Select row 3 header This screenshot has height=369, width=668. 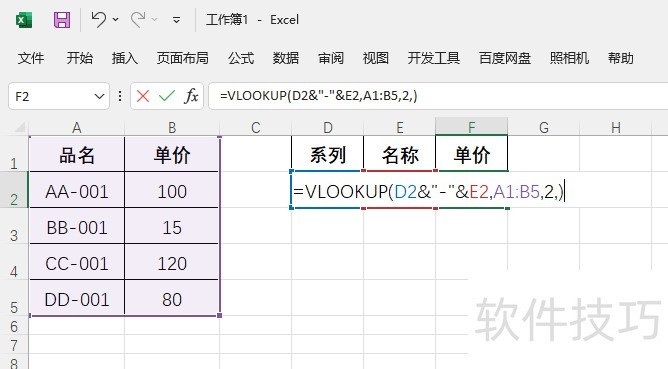[x=14, y=226]
